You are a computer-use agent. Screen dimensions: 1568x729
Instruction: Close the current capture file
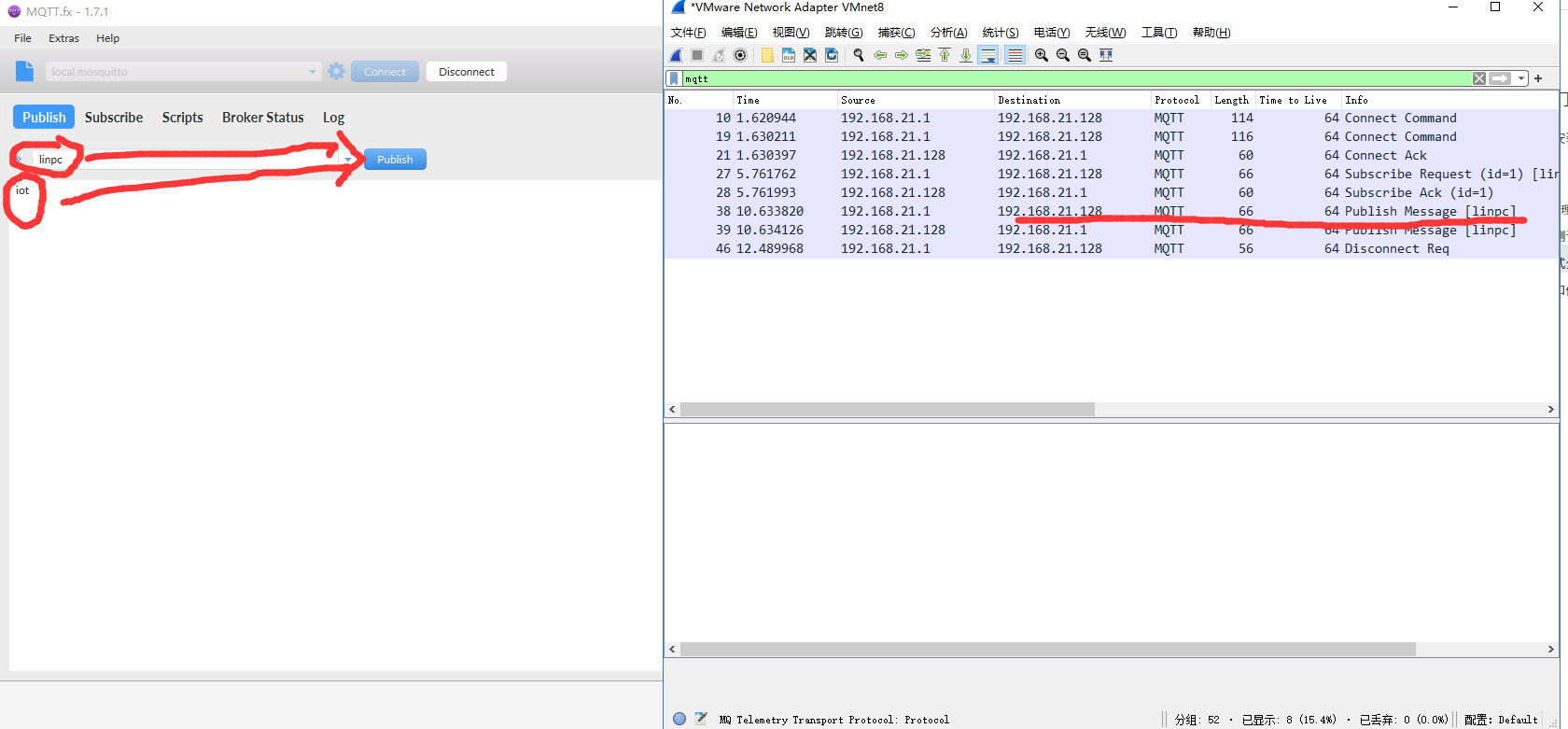(810, 55)
